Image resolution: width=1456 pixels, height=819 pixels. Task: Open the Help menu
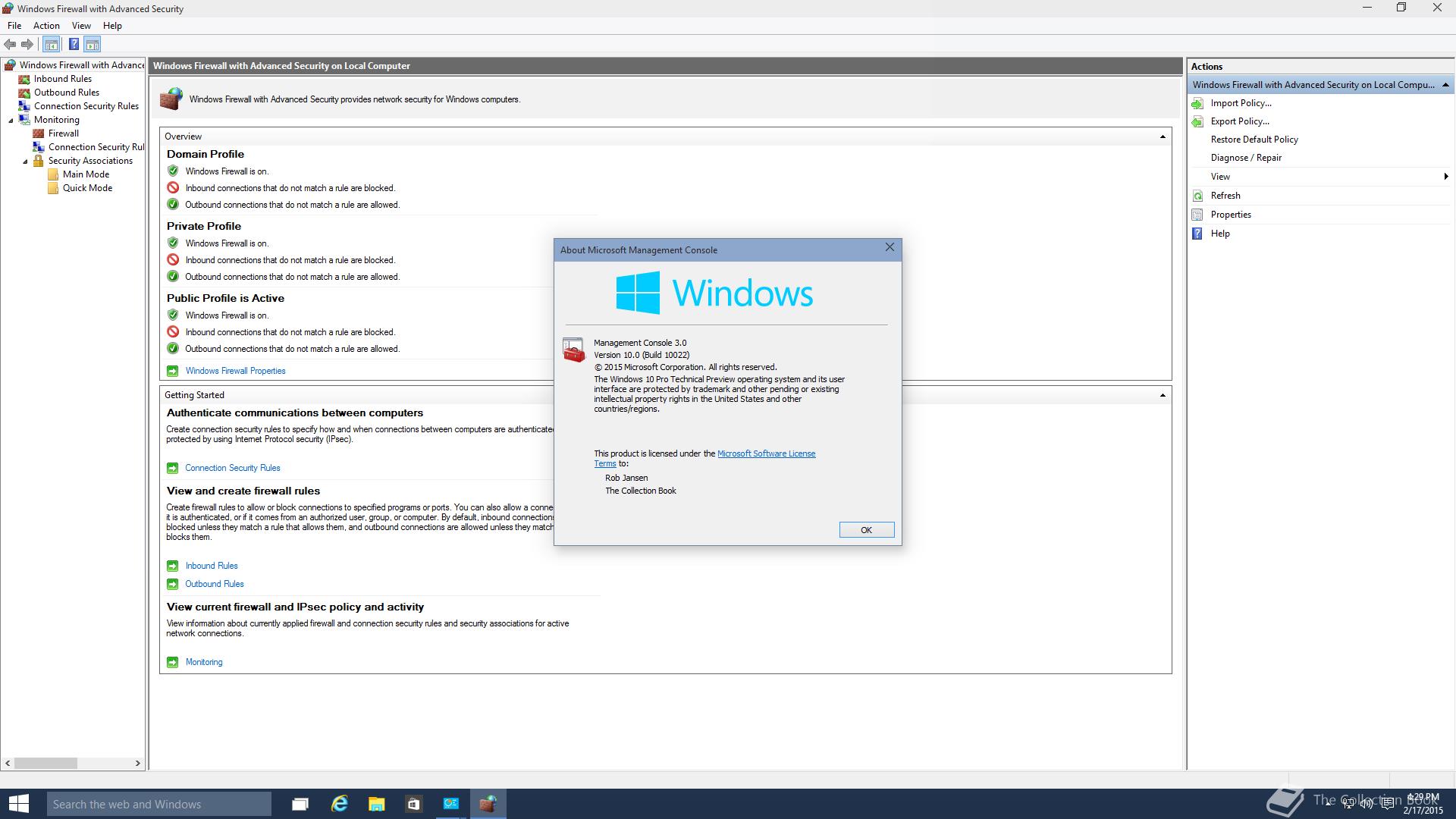click(x=112, y=26)
